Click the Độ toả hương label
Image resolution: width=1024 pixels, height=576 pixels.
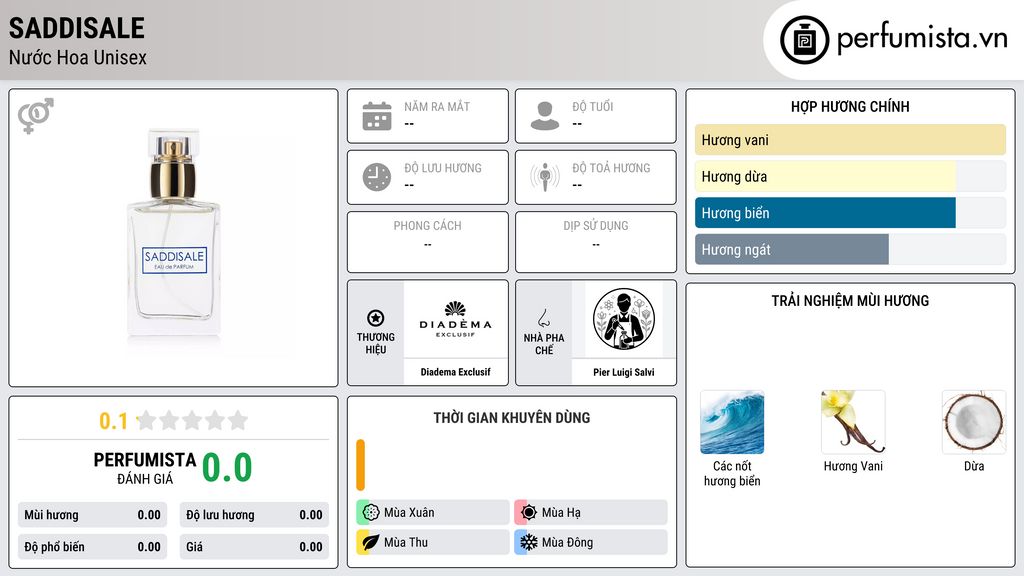coord(611,168)
